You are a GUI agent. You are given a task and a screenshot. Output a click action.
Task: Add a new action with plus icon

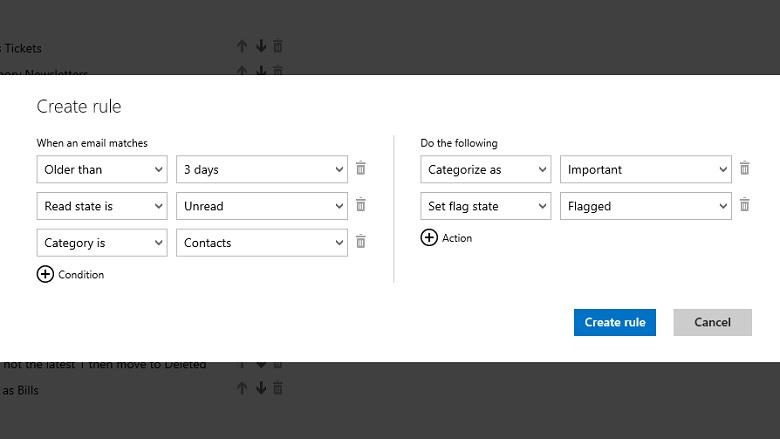coord(429,238)
